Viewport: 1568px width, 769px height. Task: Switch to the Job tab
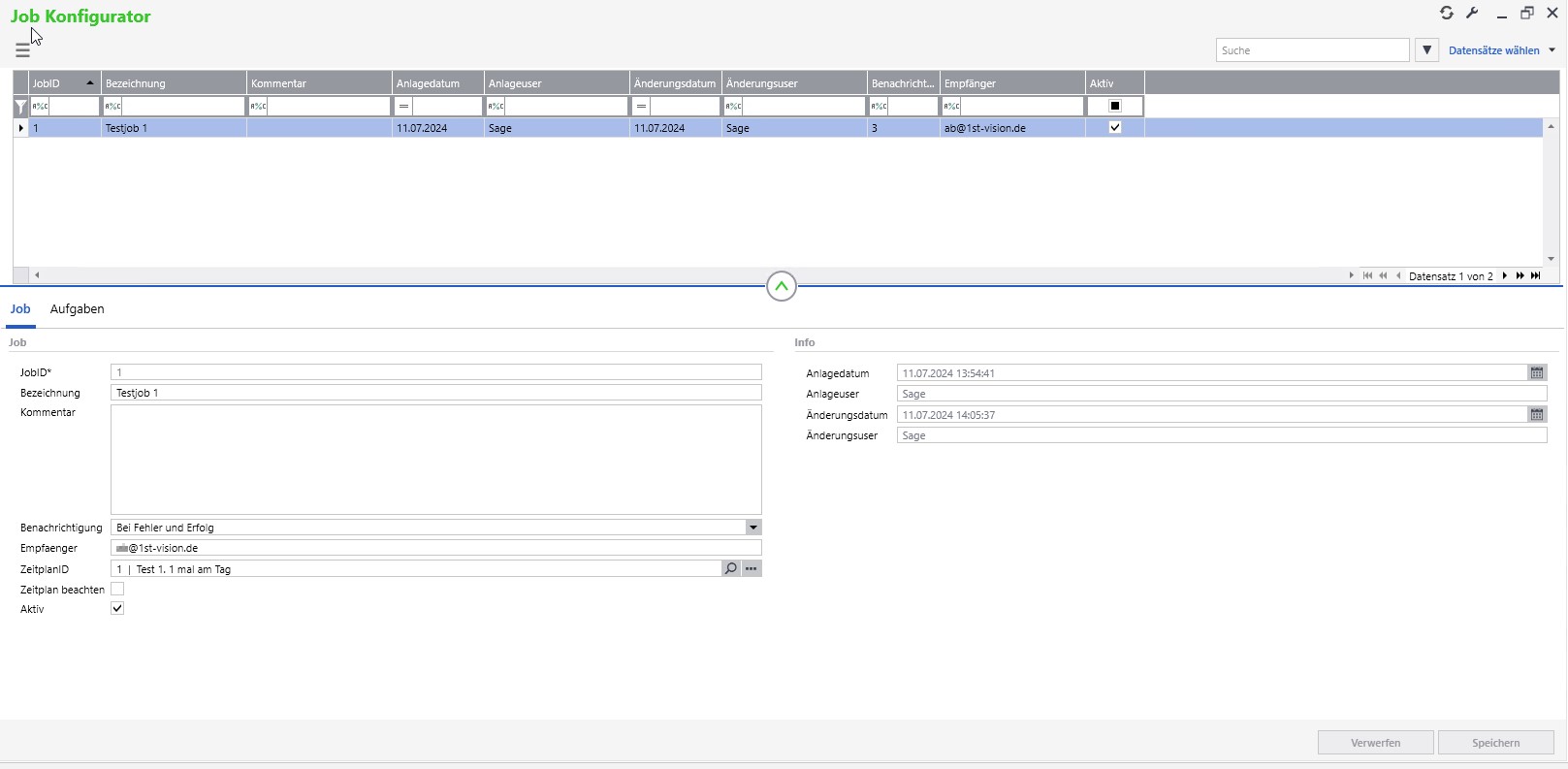(20, 309)
